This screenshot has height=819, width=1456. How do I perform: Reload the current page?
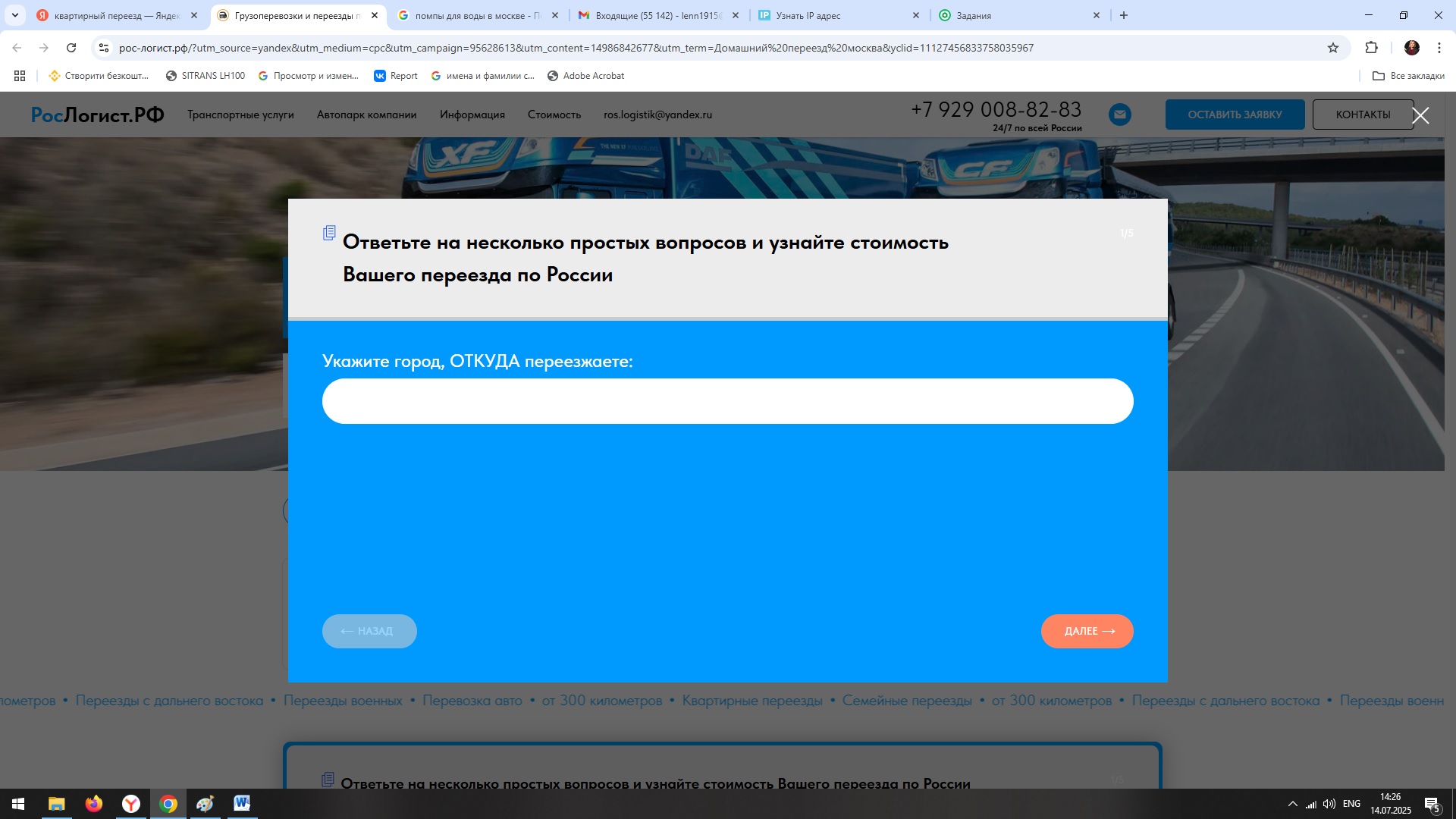tap(71, 48)
